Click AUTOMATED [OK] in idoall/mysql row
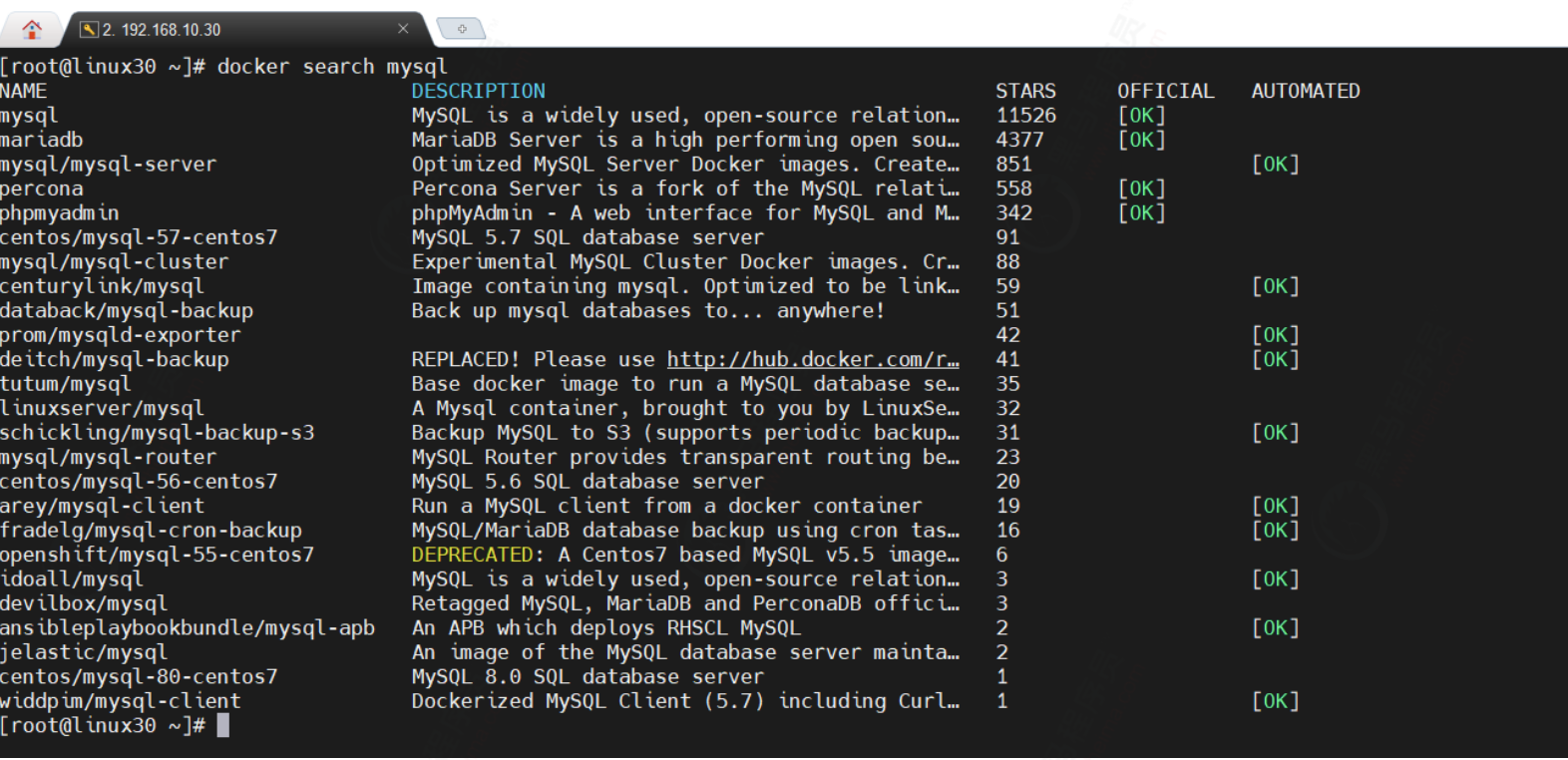Viewport: 1568px width, 760px height. (1276, 579)
